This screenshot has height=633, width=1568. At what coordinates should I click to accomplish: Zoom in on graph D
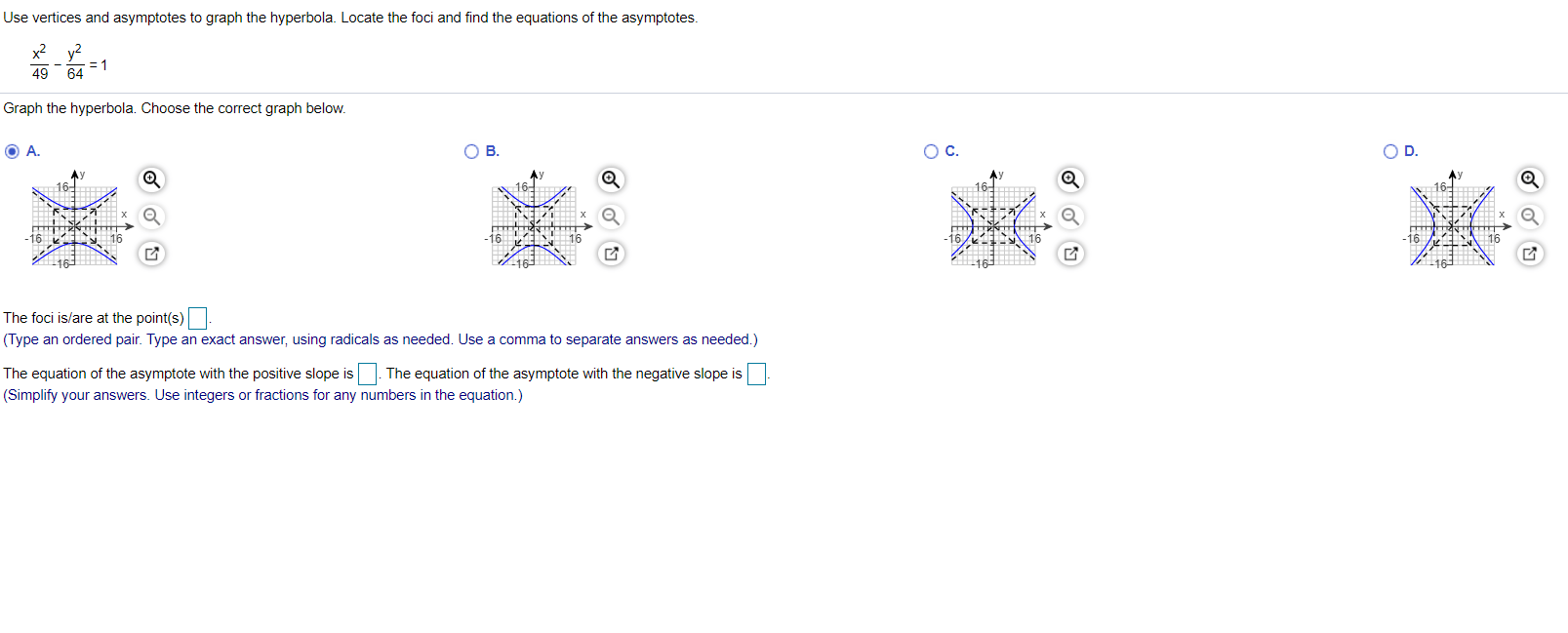click(1530, 179)
